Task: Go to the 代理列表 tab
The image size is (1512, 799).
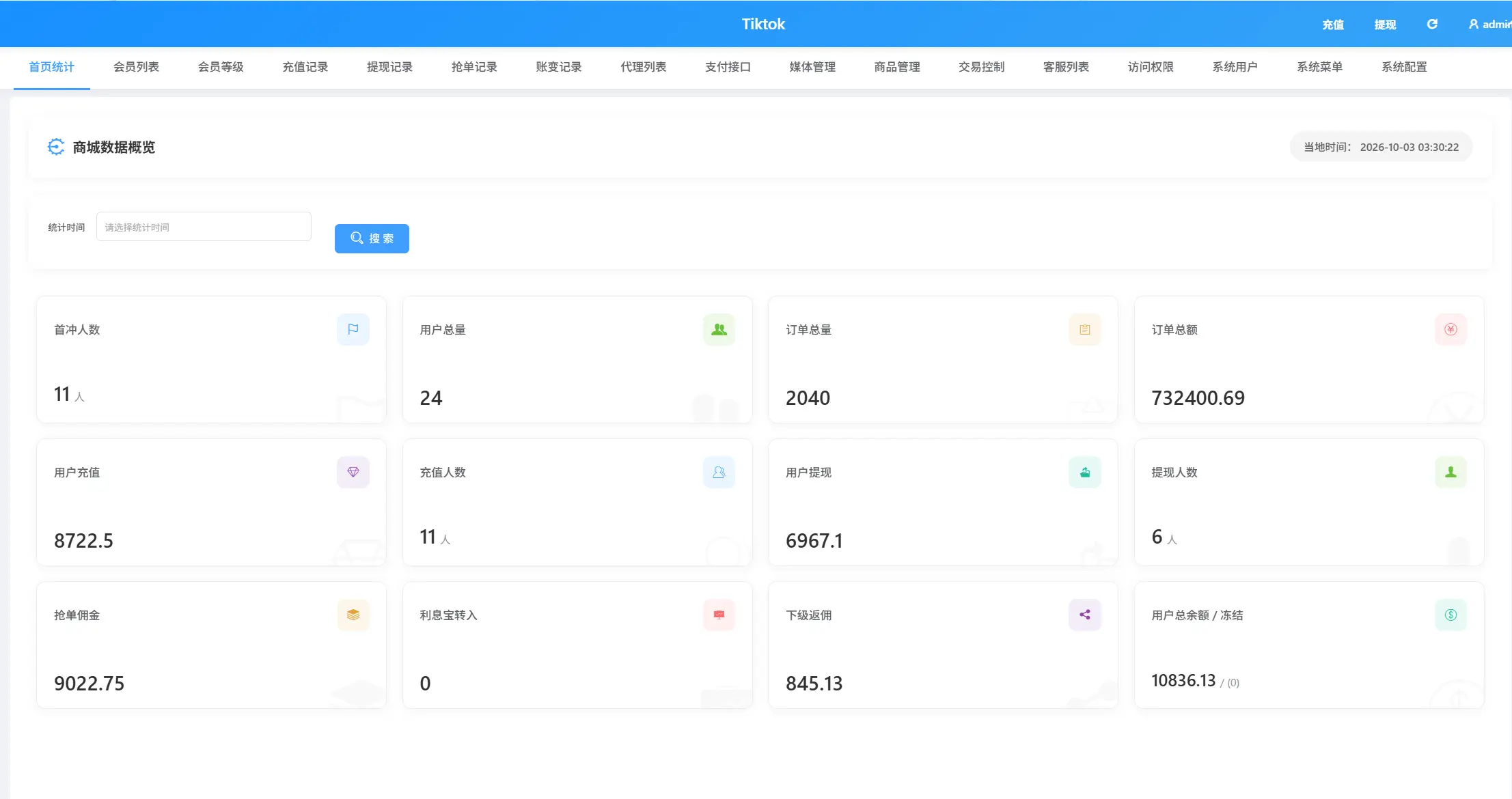Action: (x=644, y=67)
